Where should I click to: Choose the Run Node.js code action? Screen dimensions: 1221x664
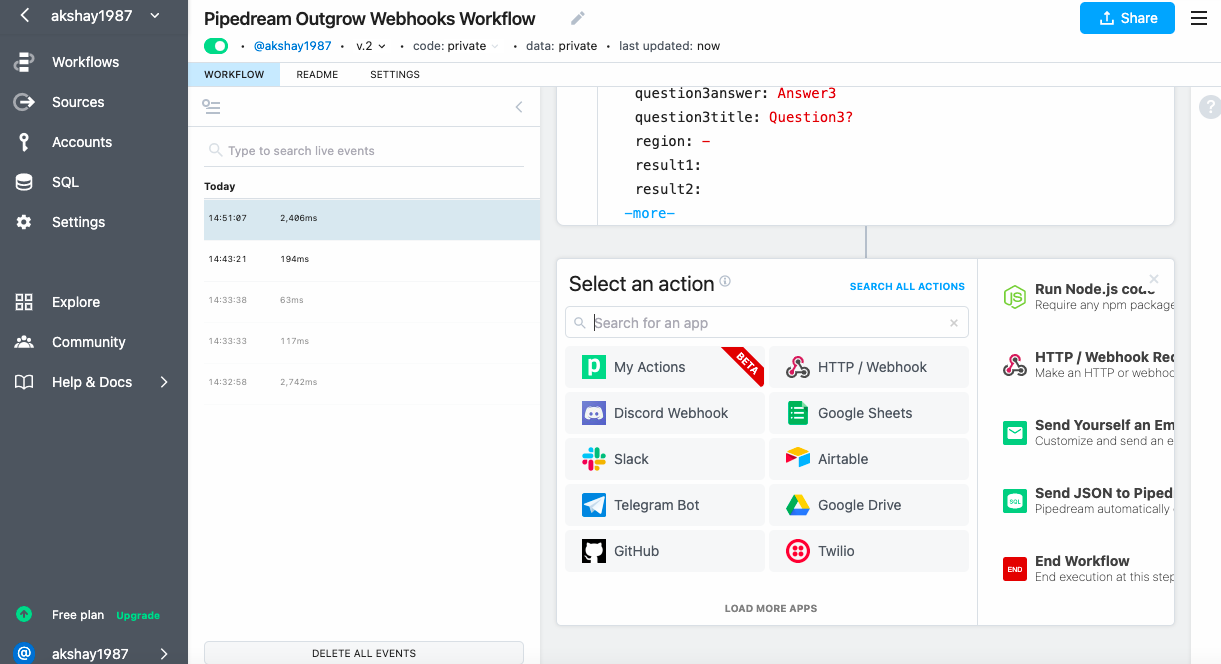pos(1088,297)
